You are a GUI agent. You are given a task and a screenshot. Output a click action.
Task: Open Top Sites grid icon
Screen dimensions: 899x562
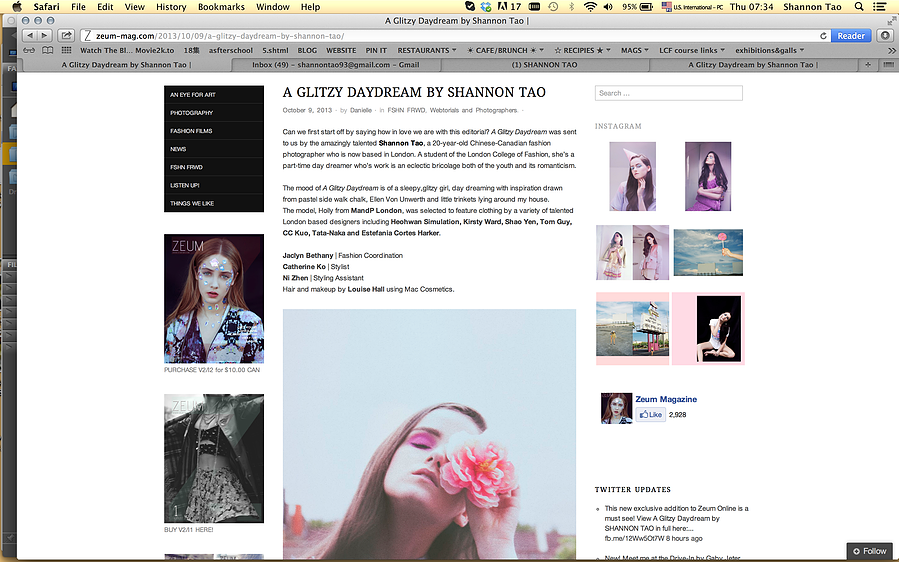[x=66, y=50]
